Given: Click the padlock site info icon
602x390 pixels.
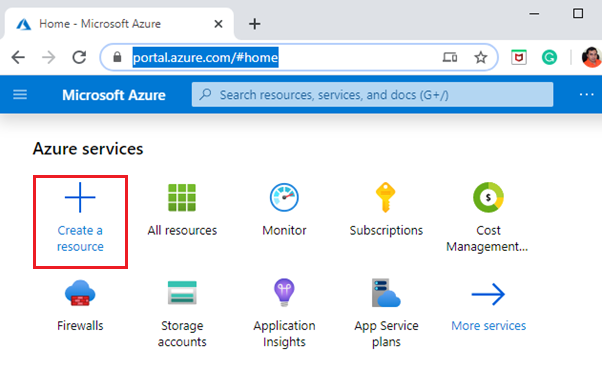Looking at the screenshot, I should pos(117,58).
